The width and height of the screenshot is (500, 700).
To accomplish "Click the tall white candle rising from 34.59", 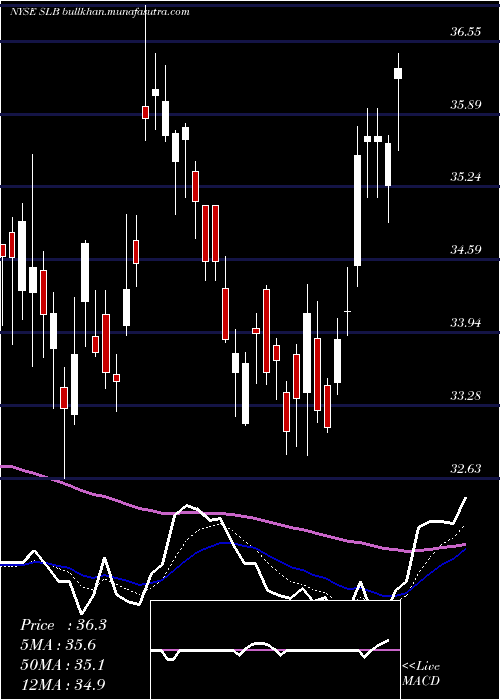I will pyautogui.click(x=358, y=210).
